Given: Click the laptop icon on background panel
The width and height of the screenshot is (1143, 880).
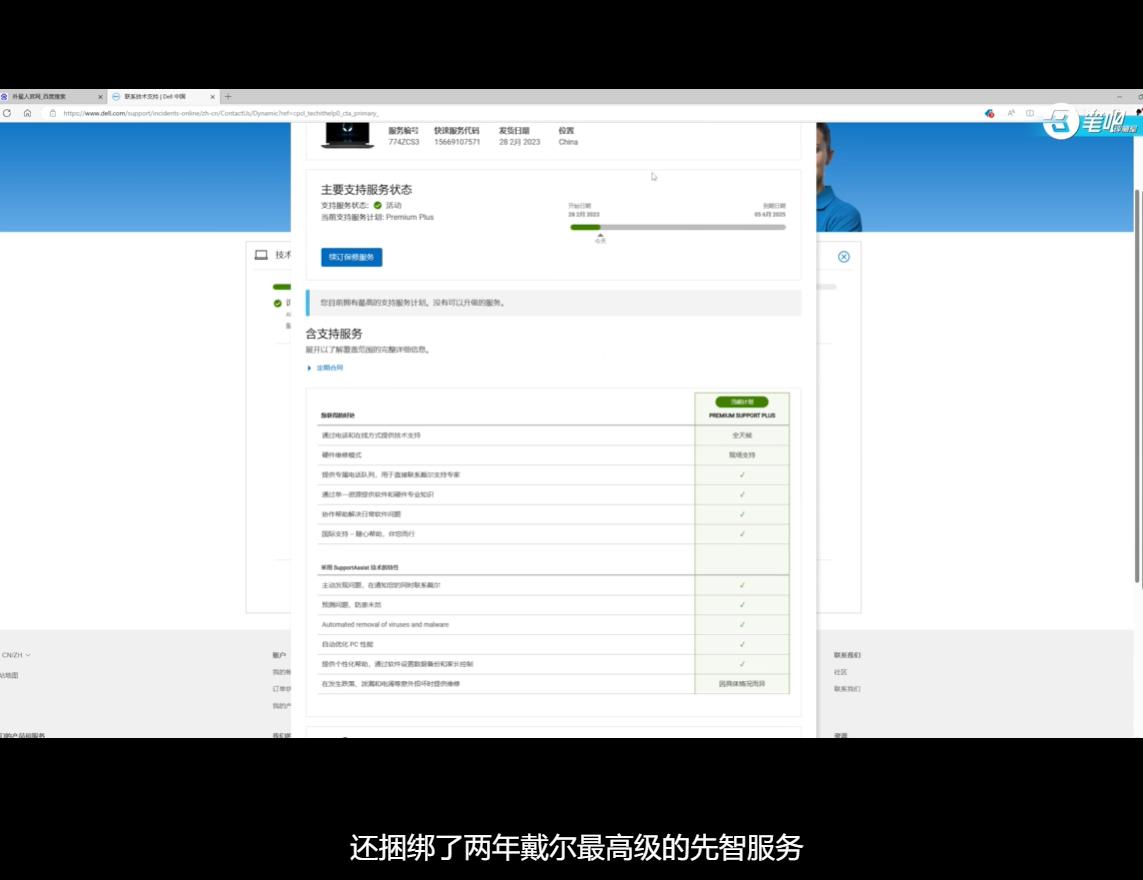Looking at the screenshot, I should tap(261, 255).
